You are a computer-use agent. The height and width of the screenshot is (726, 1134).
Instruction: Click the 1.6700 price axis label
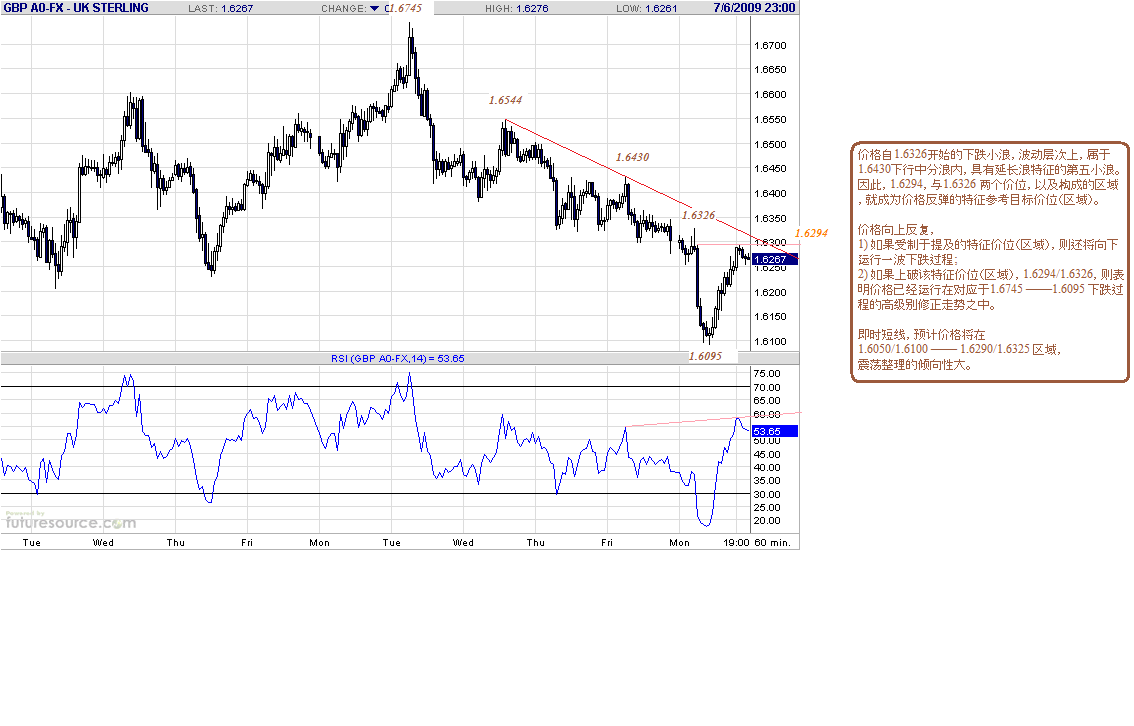pos(770,46)
